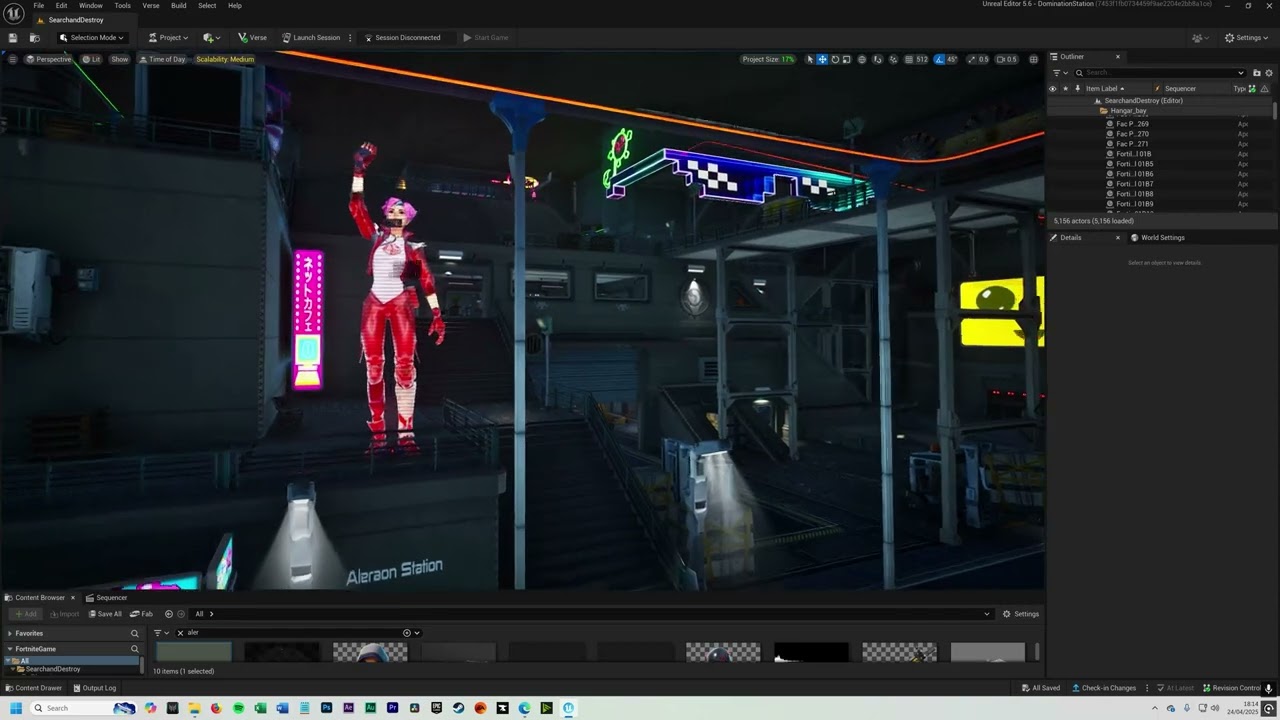The width and height of the screenshot is (1280, 720).
Task: Change the Lit view mode
Action: click(91, 59)
